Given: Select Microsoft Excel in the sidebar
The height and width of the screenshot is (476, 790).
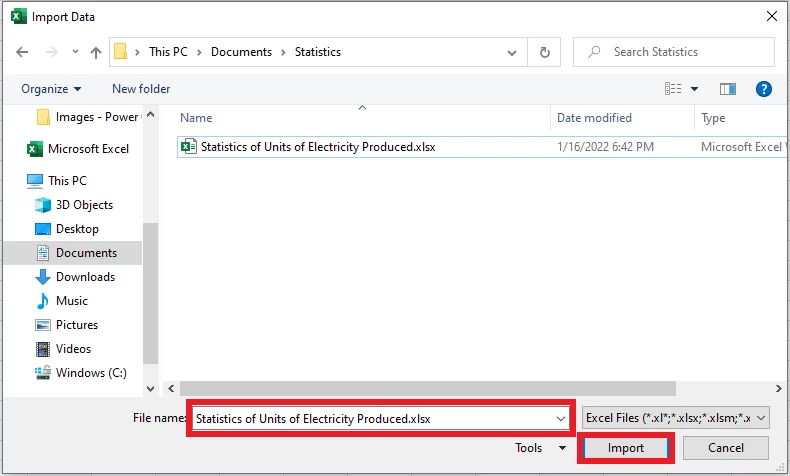Looking at the screenshot, I should (x=78, y=149).
